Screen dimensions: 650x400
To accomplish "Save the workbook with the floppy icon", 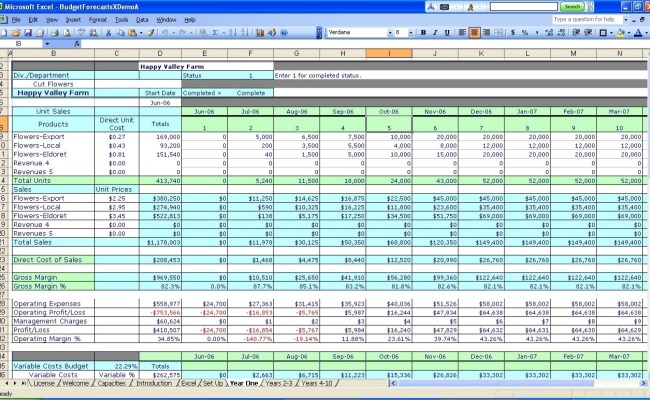I will 28,32.
